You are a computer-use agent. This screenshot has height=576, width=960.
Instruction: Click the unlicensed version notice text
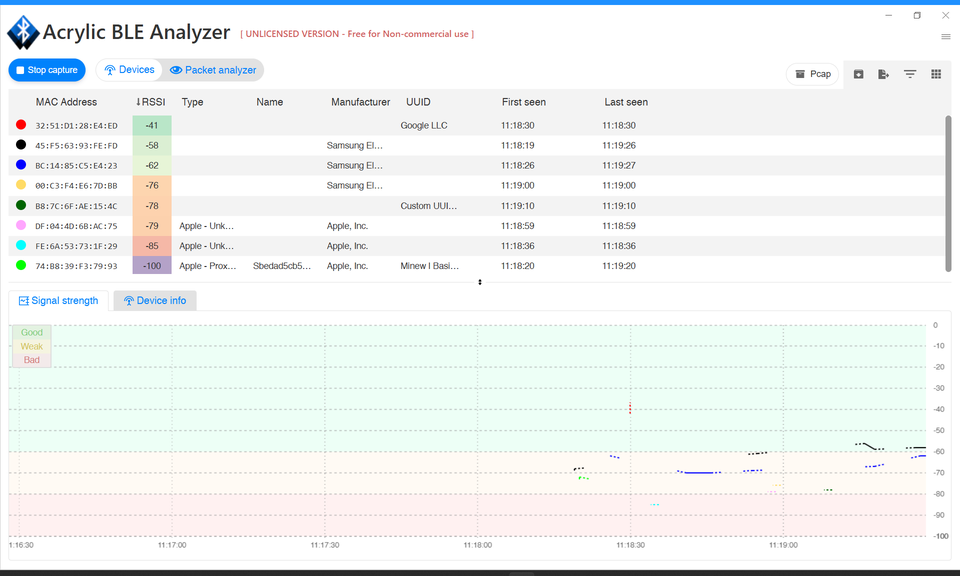click(x=357, y=34)
